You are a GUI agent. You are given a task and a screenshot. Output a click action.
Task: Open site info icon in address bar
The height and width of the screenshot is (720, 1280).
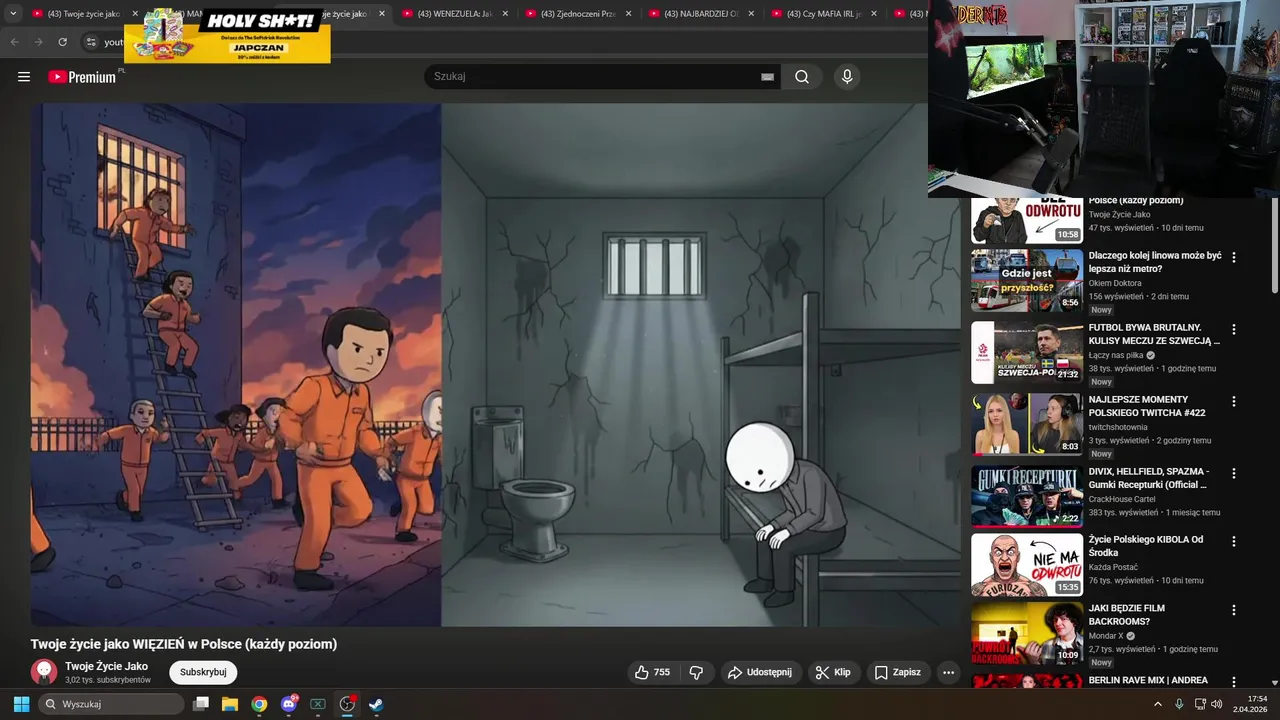pyautogui.click(x=91, y=42)
